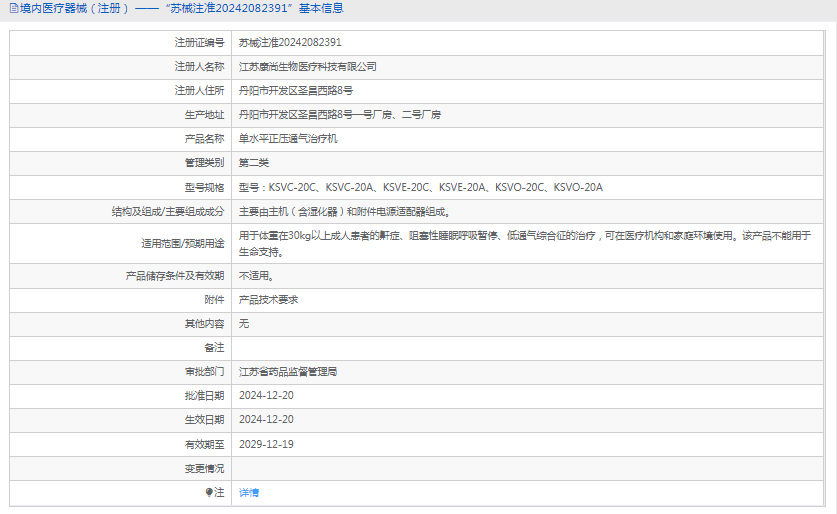Click storage condition value 不适用。
837x514 pixels.
pyautogui.click(x=256, y=276)
